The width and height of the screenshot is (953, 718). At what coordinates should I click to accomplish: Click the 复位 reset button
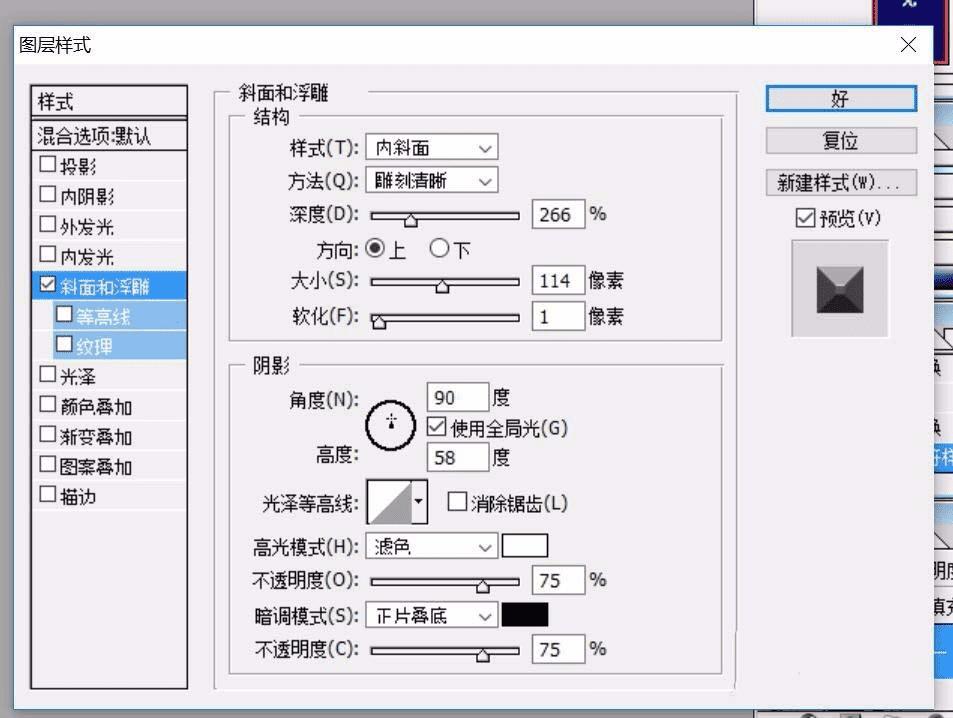coord(841,141)
